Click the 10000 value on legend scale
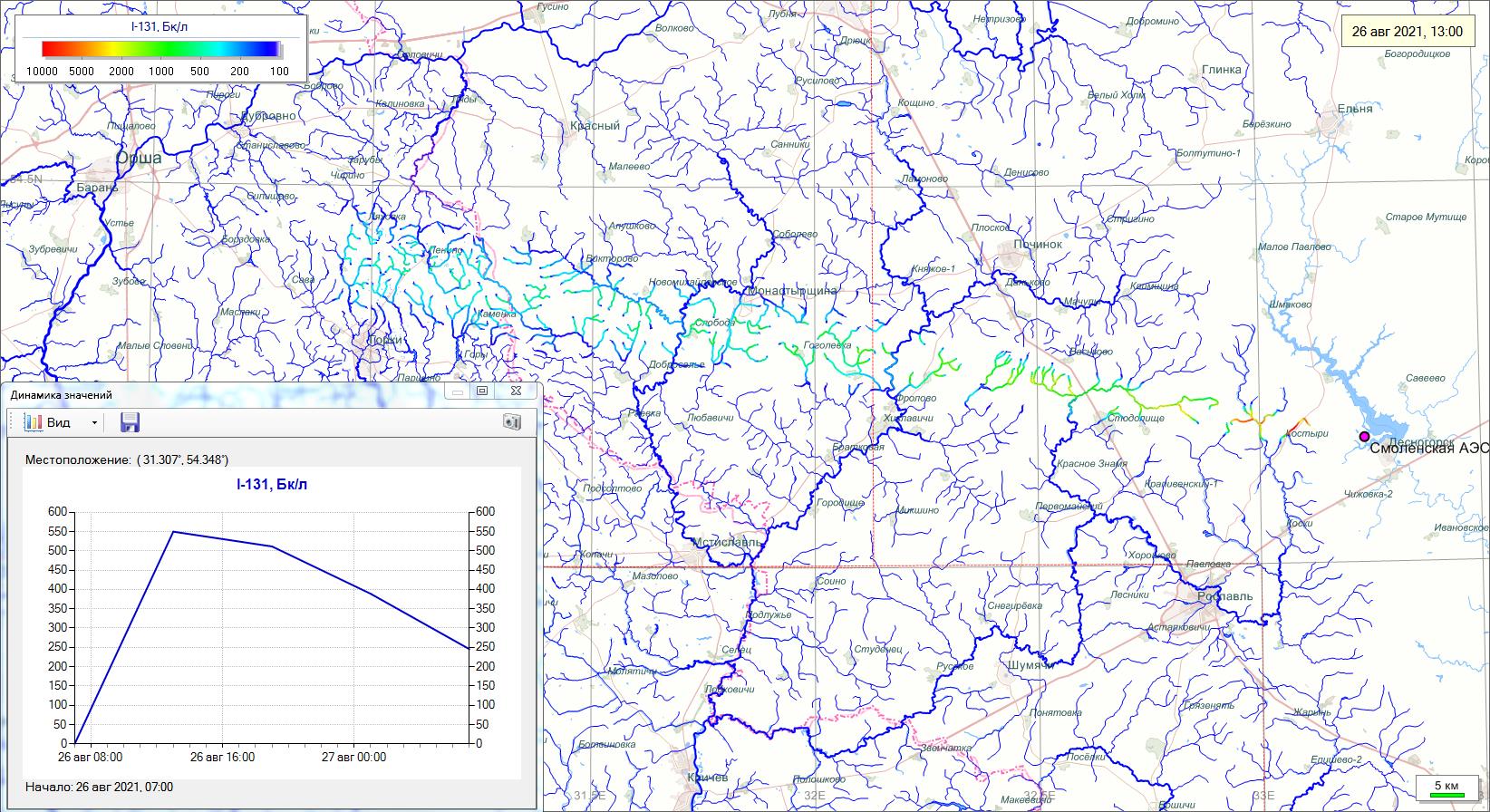 click(42, 71)
